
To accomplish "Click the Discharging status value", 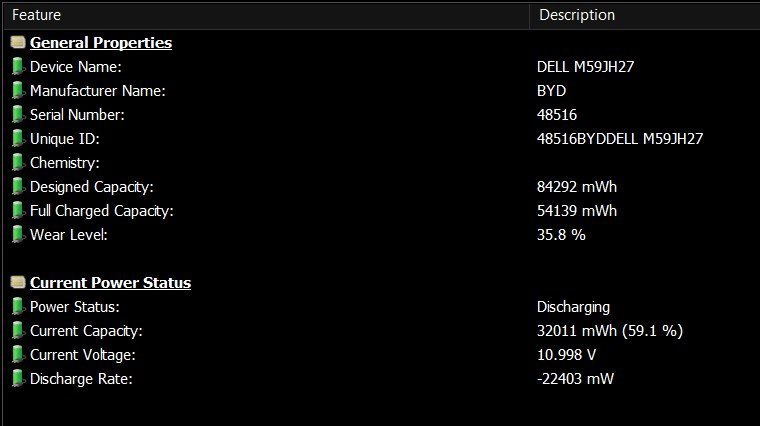I will point(573,307).
